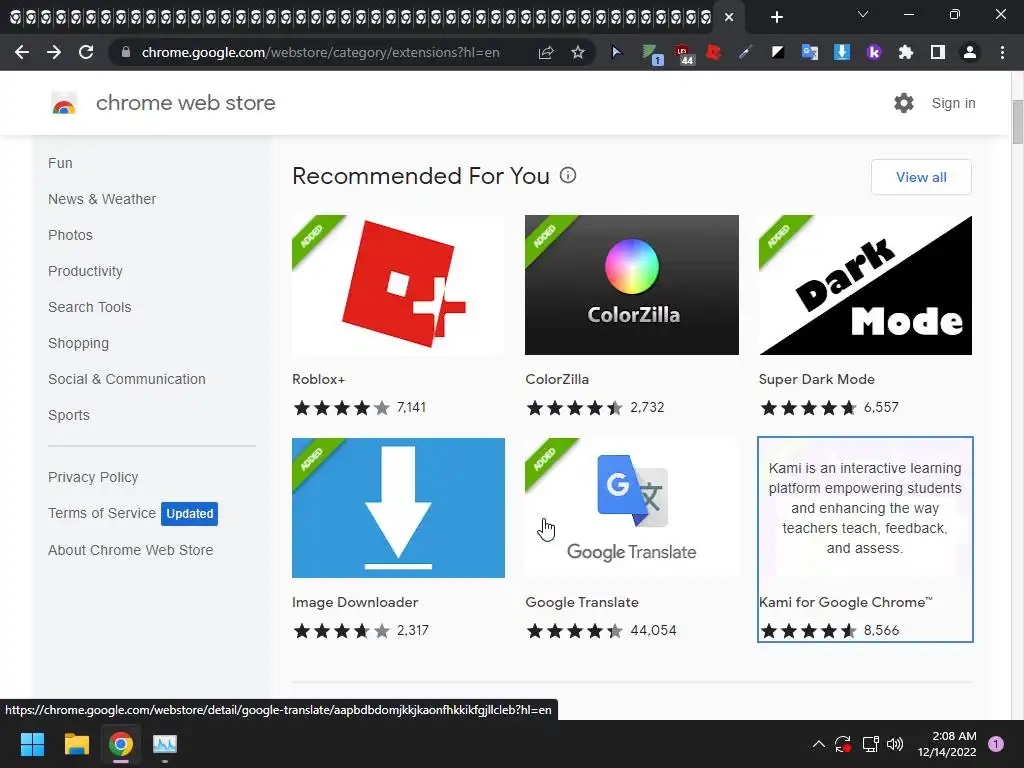
Task: Click the blue Updated badge
Action: coord(189,513)
